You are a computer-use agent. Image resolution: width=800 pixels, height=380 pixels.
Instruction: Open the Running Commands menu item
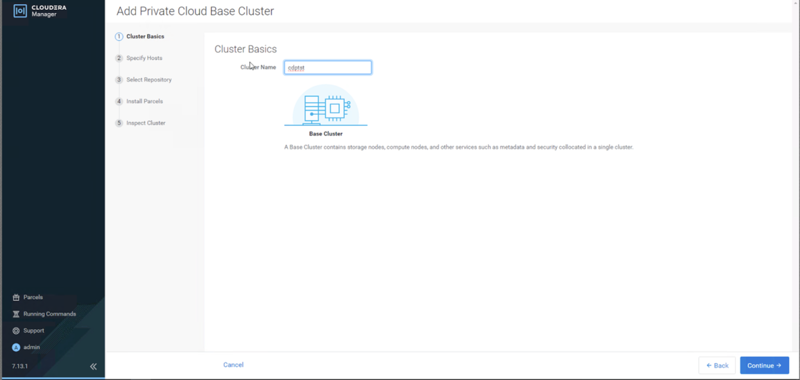(44, 314)
